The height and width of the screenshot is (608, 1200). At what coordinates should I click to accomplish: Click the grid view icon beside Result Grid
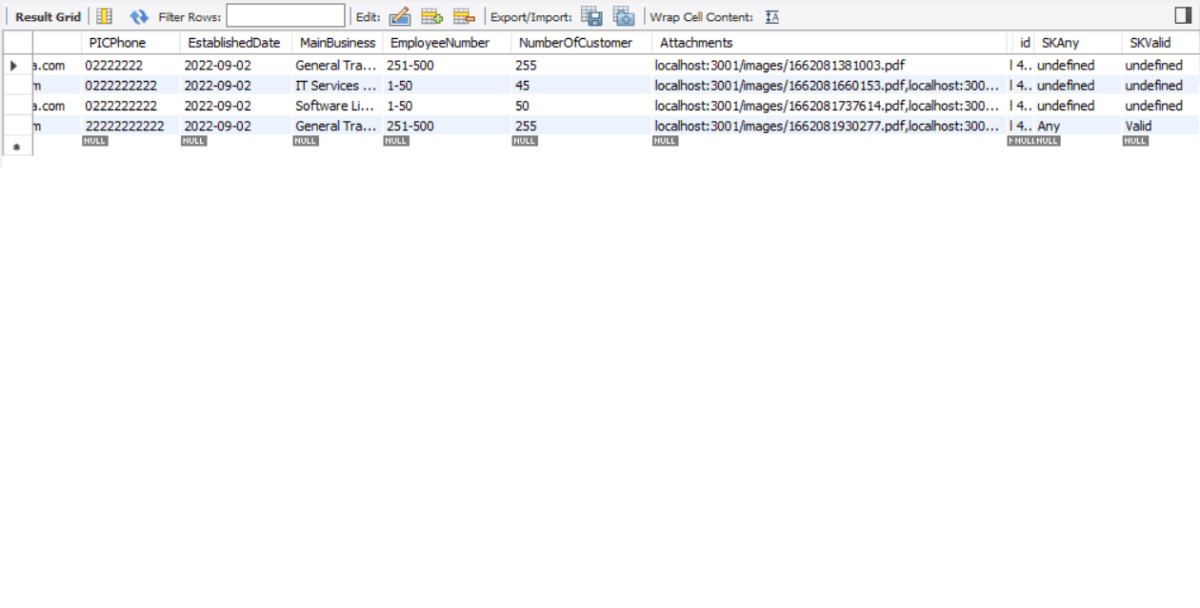pos(104,16)
